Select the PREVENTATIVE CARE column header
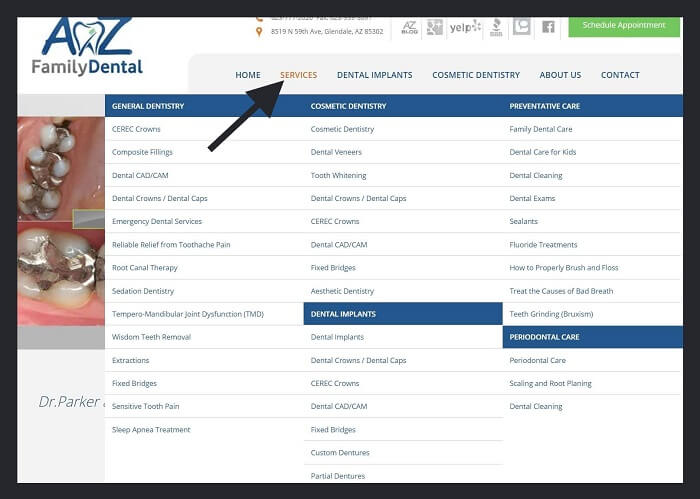This screenshot has height=499, width=700. pos(545,106)
